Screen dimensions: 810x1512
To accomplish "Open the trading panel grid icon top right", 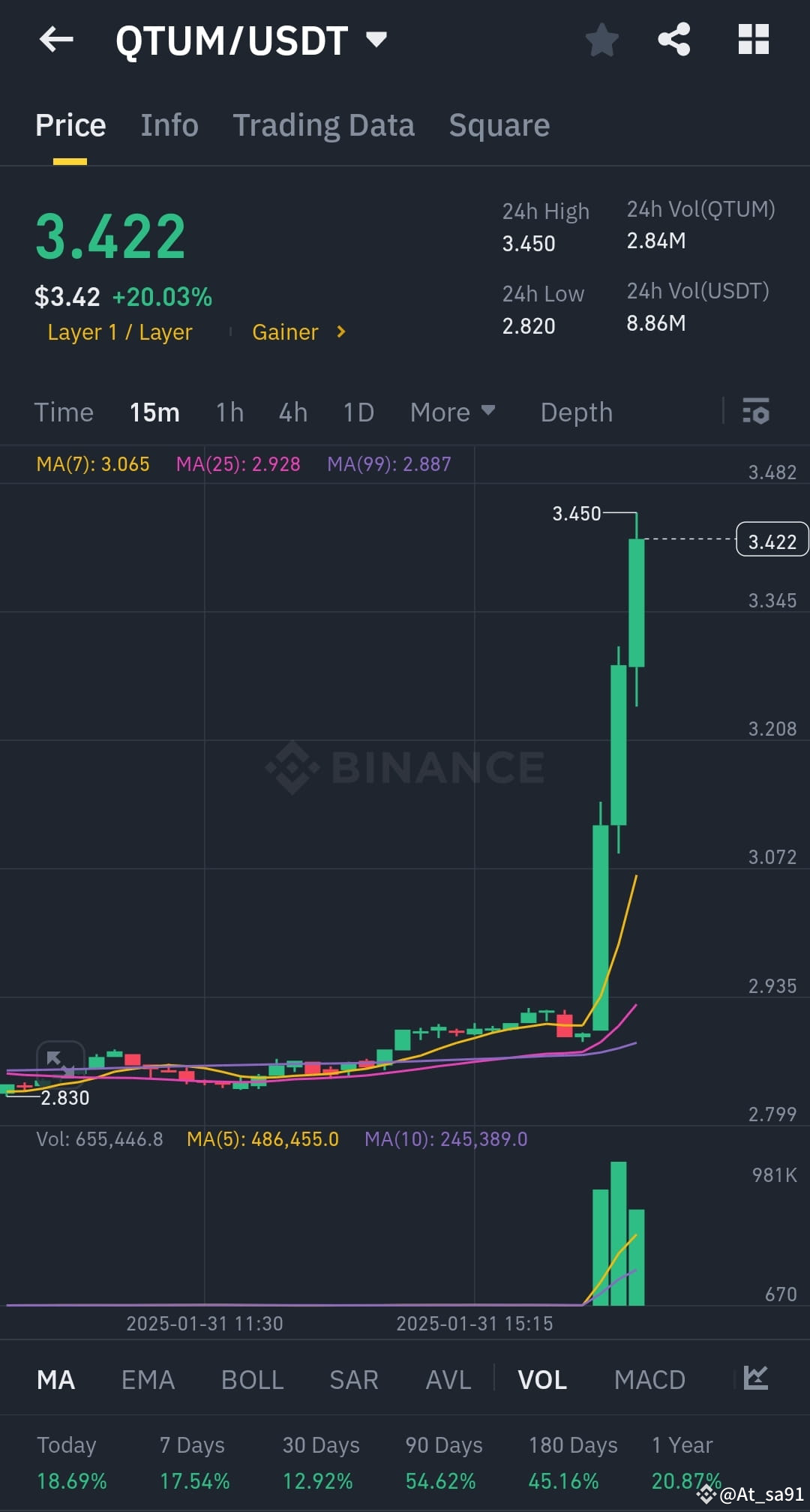I will pyautogui.click(x=754, y=39).
